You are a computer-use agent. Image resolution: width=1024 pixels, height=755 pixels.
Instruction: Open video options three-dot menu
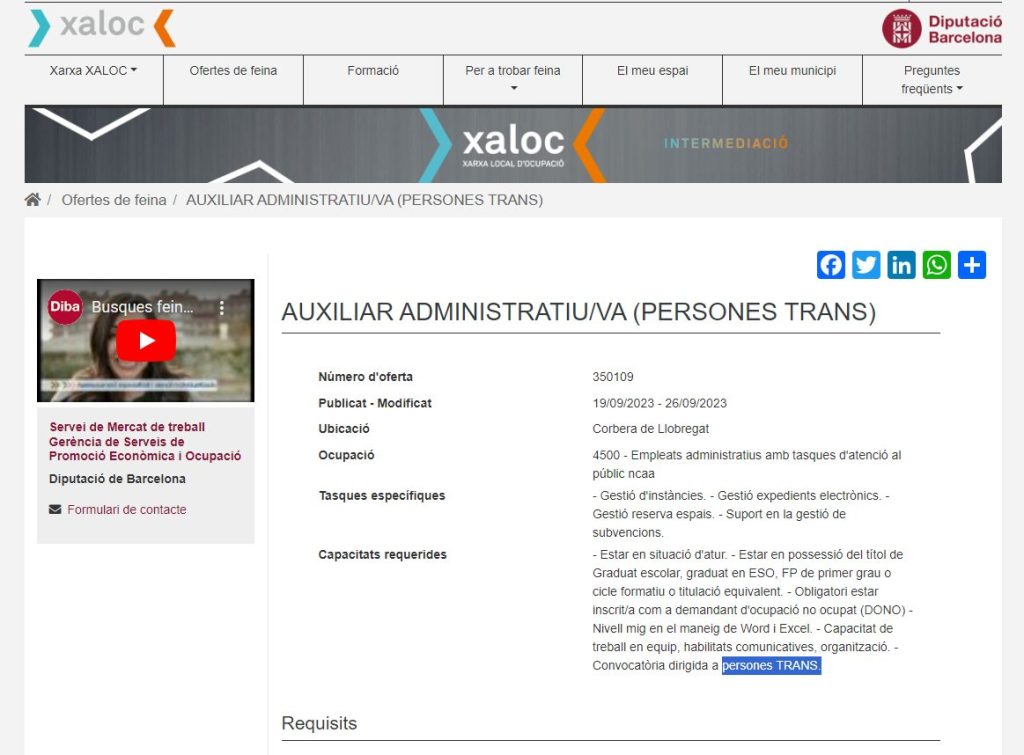coord(222,308)
